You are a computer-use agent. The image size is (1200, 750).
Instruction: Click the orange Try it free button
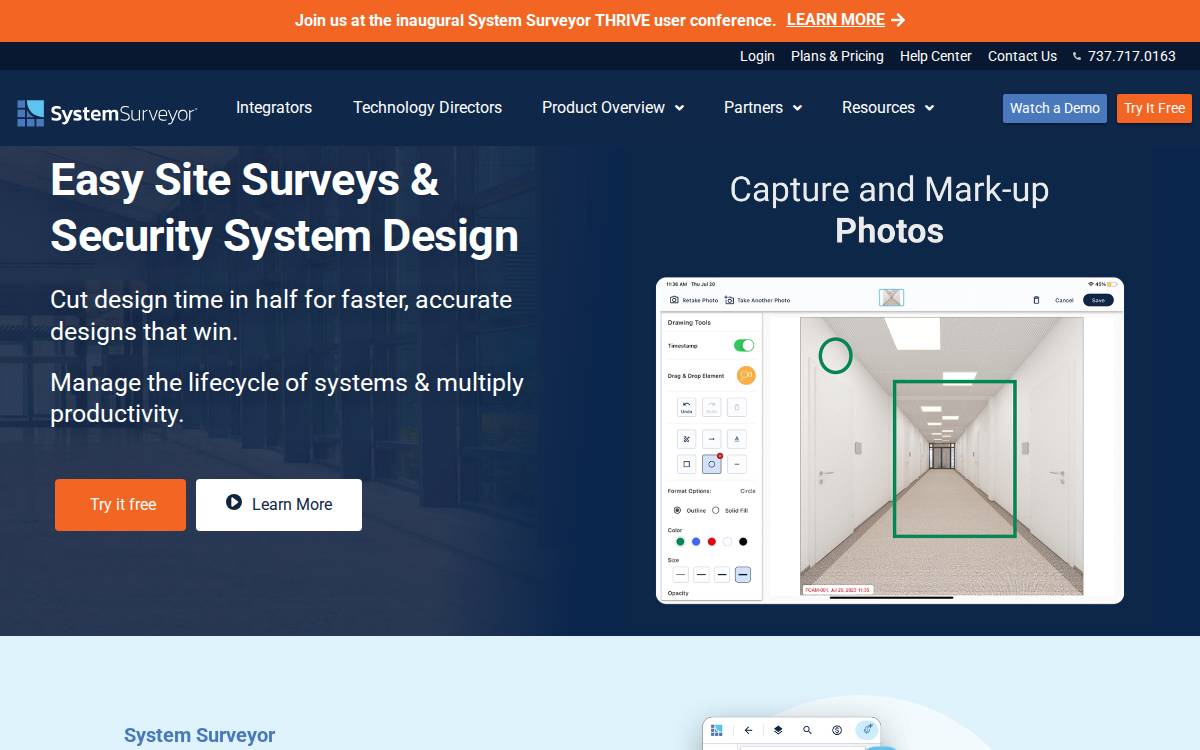120,504
